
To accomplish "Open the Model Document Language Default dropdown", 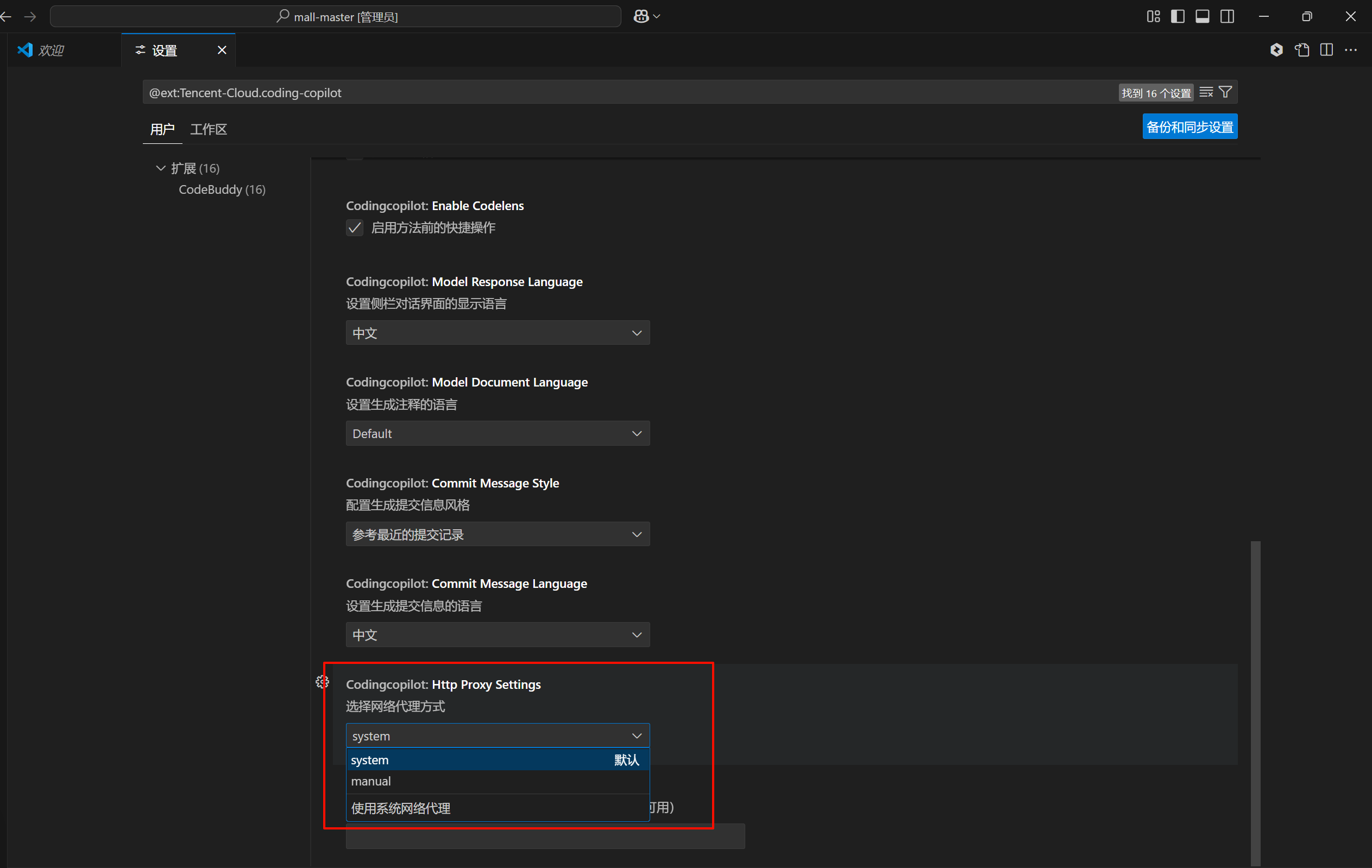I will point(497,433).
